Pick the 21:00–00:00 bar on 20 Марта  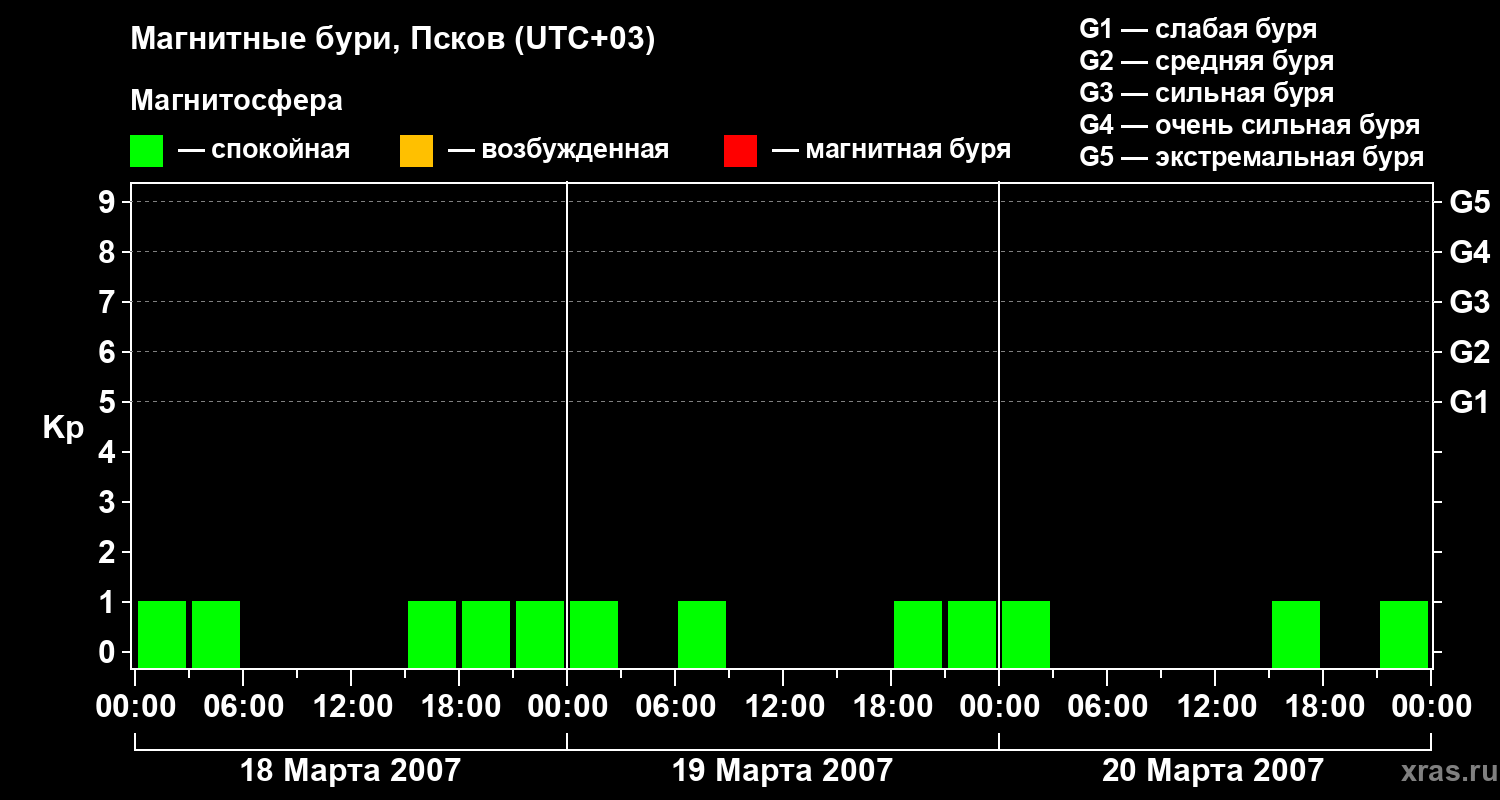pos(1404,634)
